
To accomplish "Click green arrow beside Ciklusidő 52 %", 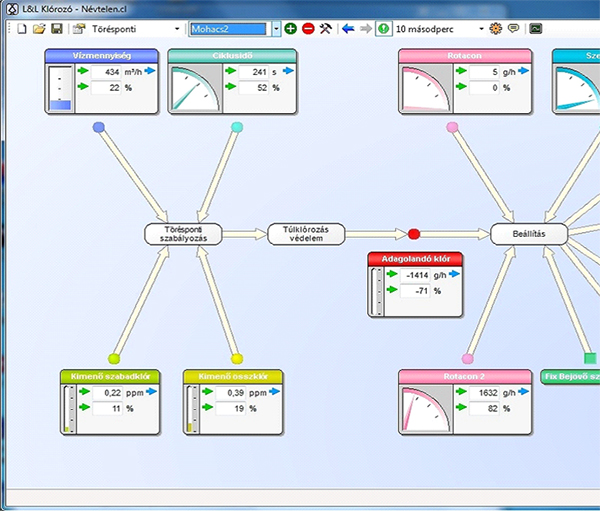I will pos(230,87).
